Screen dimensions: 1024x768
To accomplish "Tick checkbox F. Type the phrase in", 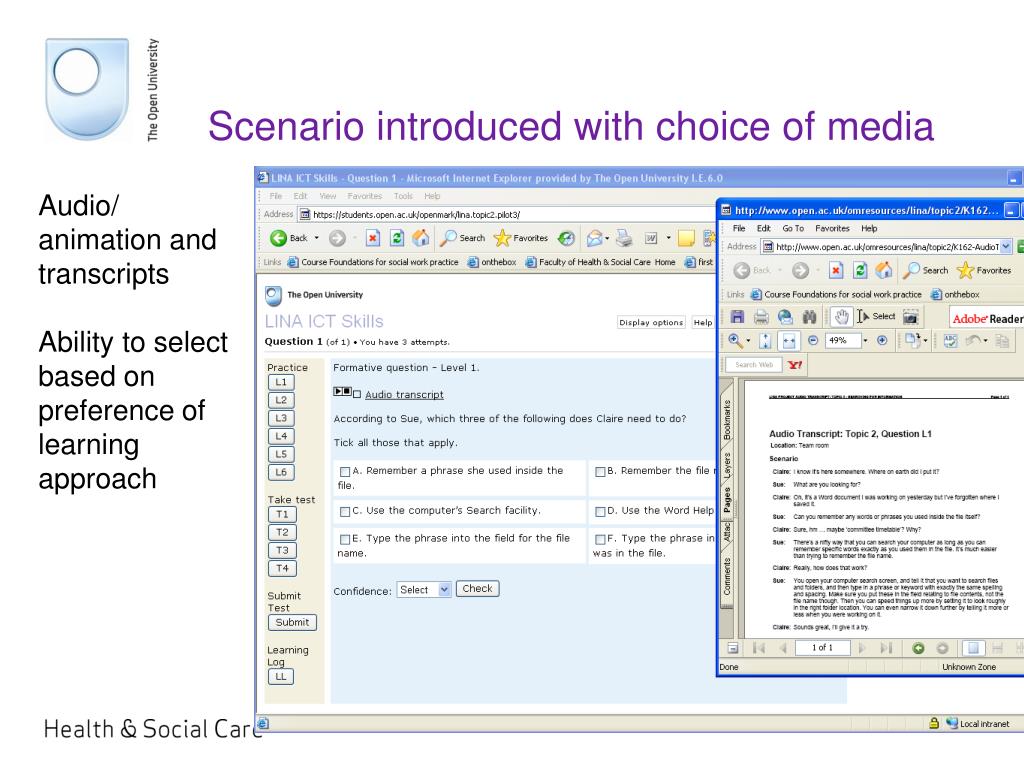I will coord(600,539).
